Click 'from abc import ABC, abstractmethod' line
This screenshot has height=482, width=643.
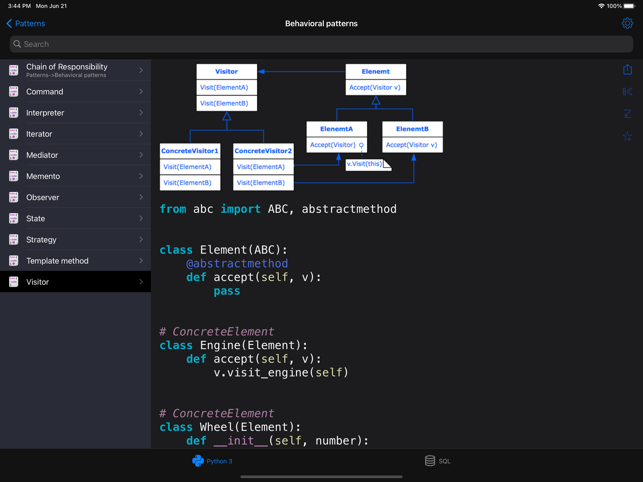pyautogui.click(x=278, y=209)
